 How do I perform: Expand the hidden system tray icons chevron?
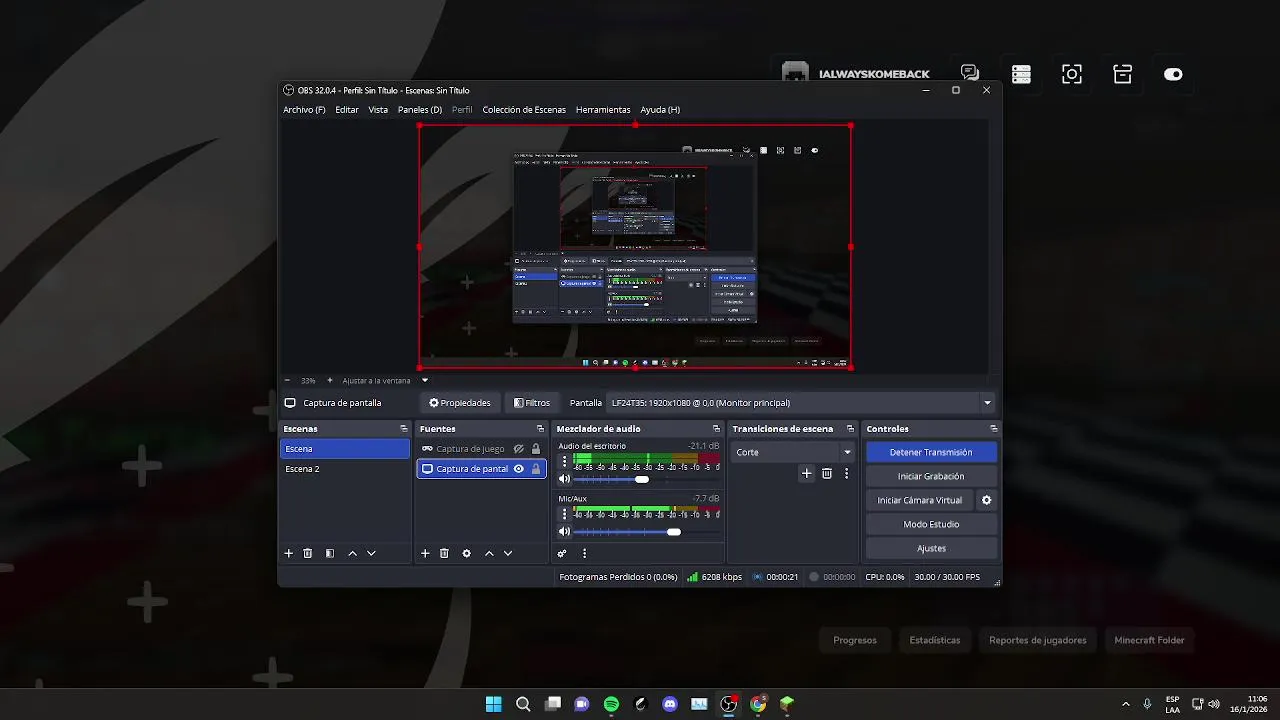1126,704
